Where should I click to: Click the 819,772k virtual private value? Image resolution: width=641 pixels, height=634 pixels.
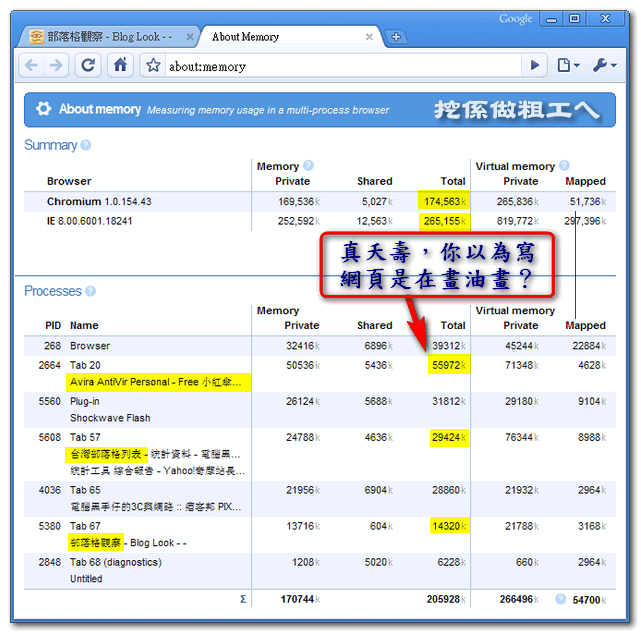point(518,221)
